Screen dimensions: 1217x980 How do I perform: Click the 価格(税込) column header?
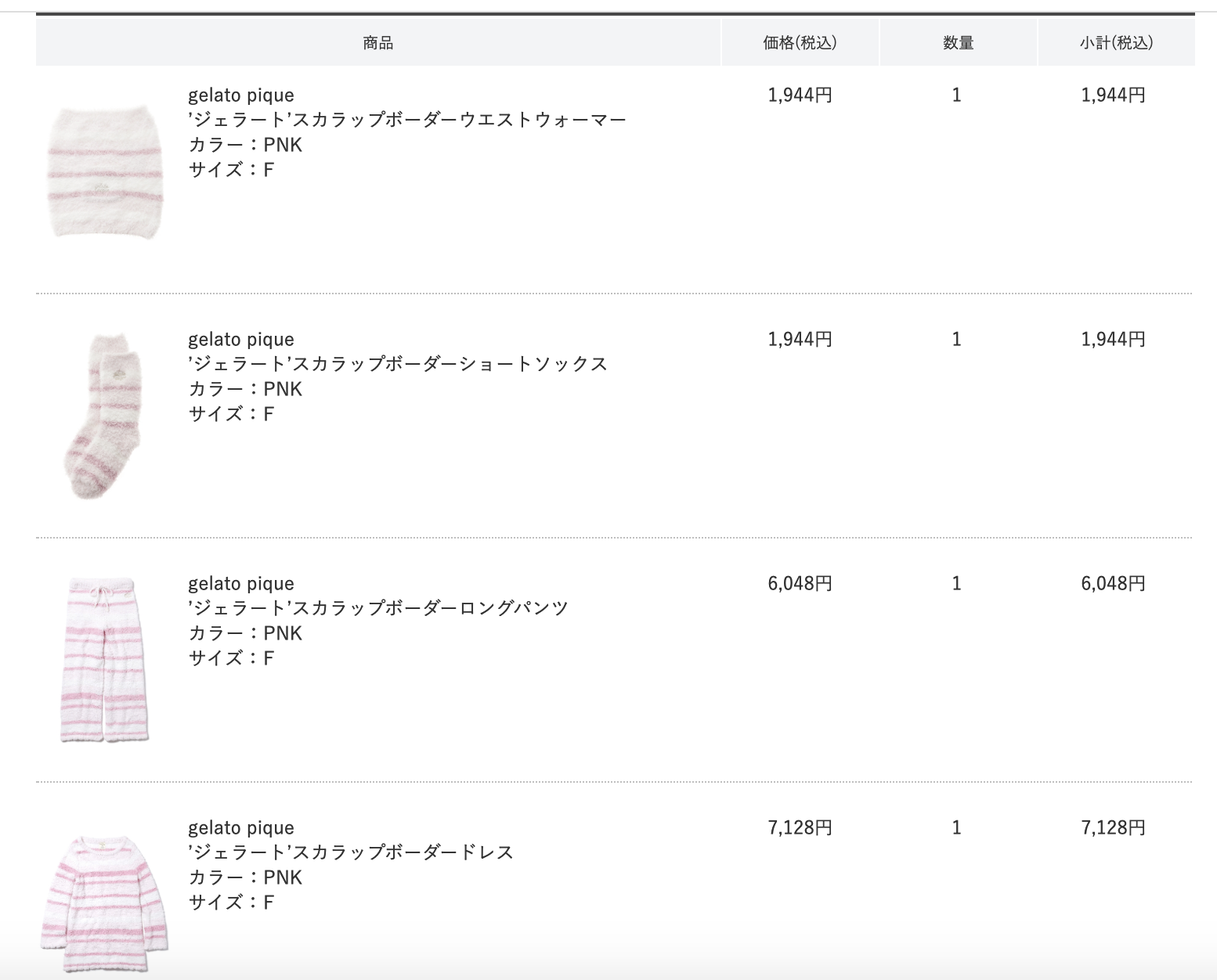point(800,43)
